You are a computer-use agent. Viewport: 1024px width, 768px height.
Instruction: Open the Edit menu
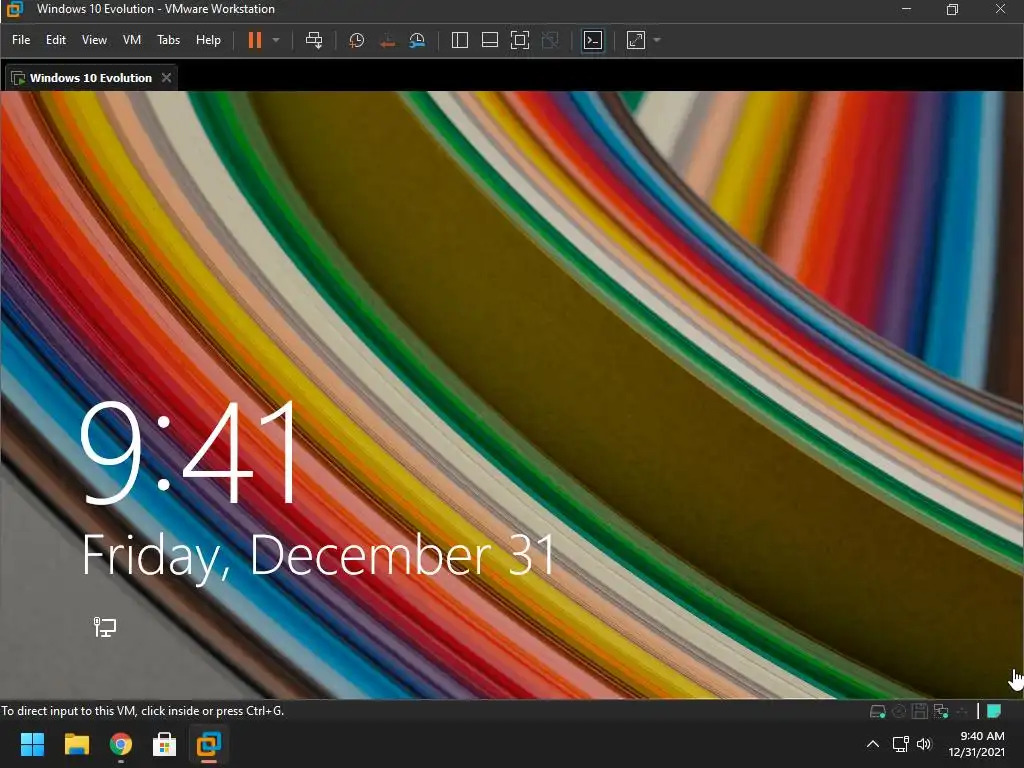(56, 40)
